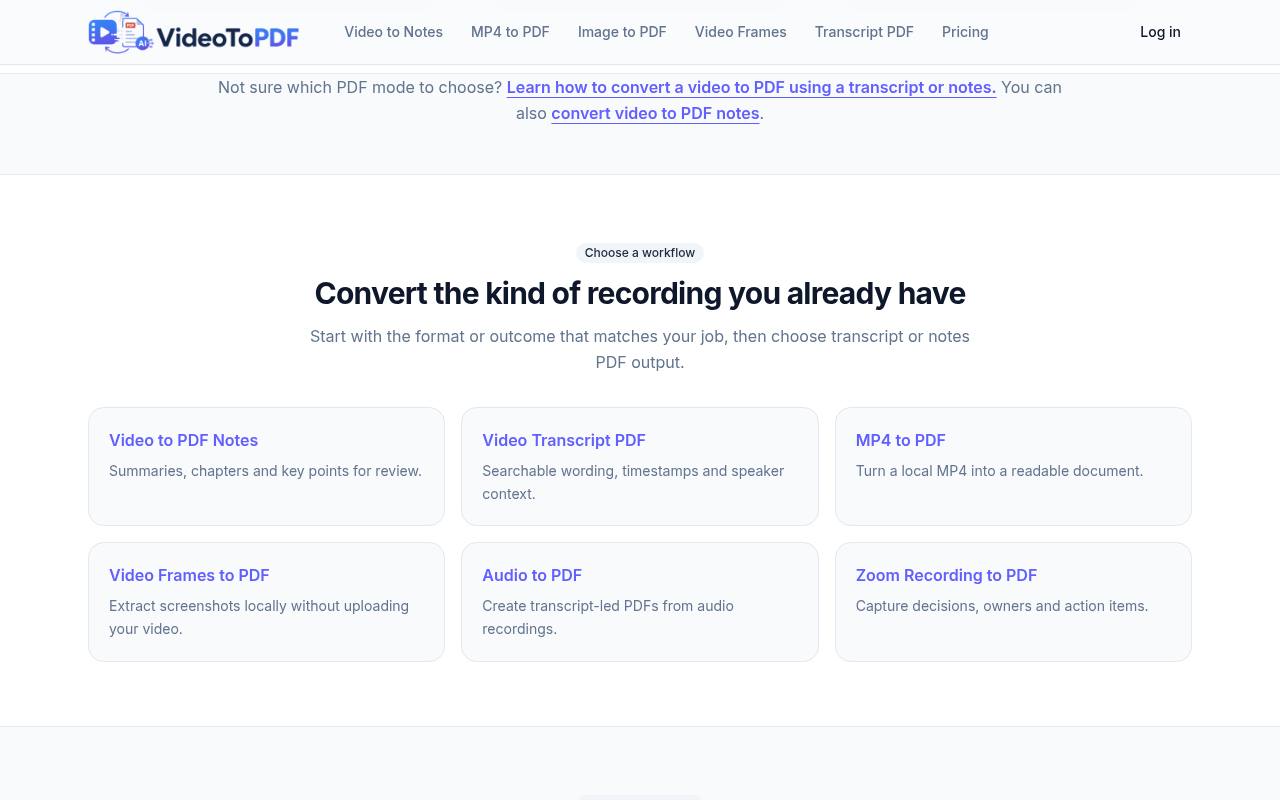This screenshot has width=1280, height=800.
Task: Click 'Create transcript-led PDFs' description
Action: (608, 617)
